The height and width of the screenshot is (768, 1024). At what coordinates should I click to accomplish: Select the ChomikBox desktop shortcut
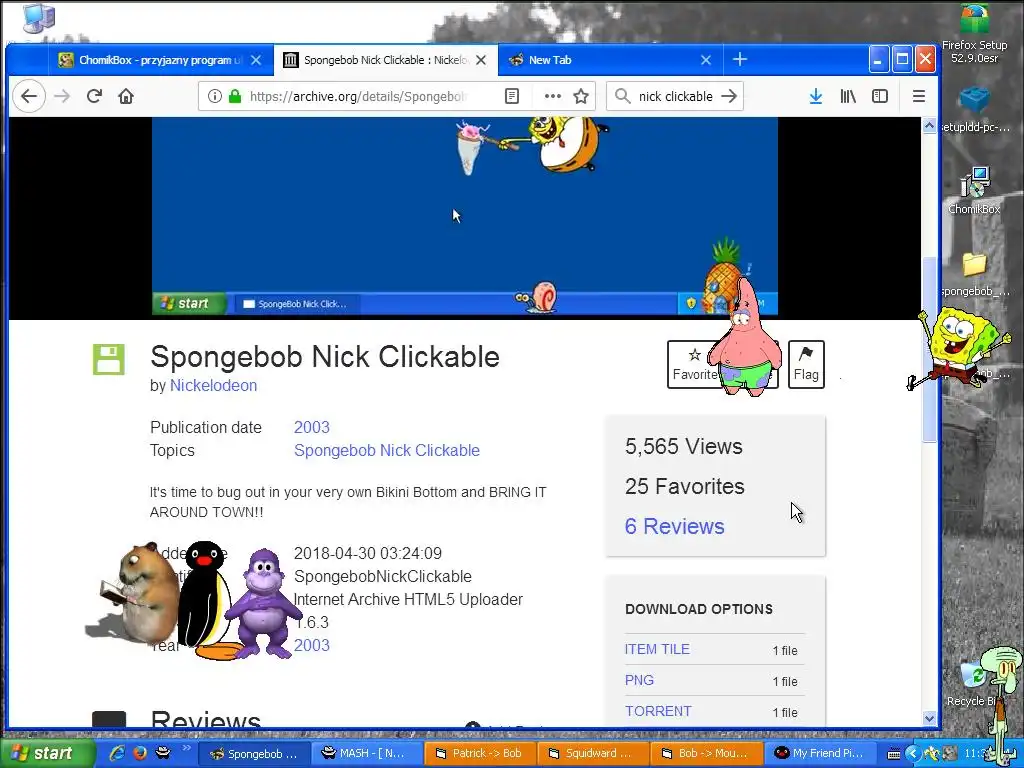974,191
